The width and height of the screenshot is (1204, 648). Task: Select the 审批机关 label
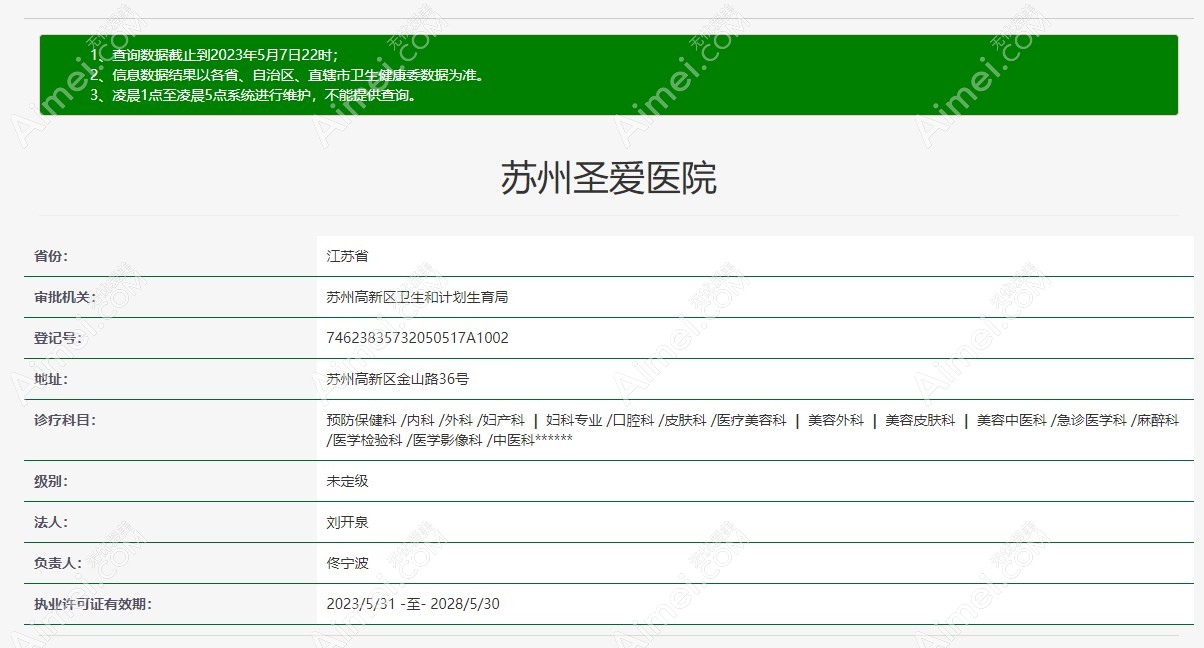click(65, 297)
